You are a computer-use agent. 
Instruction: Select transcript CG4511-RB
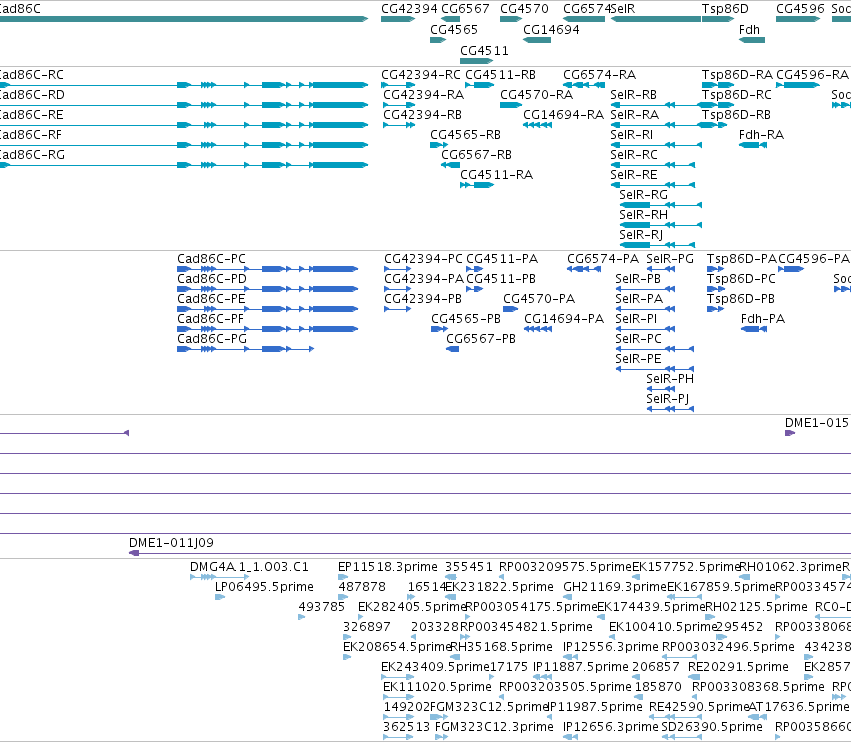500,75
